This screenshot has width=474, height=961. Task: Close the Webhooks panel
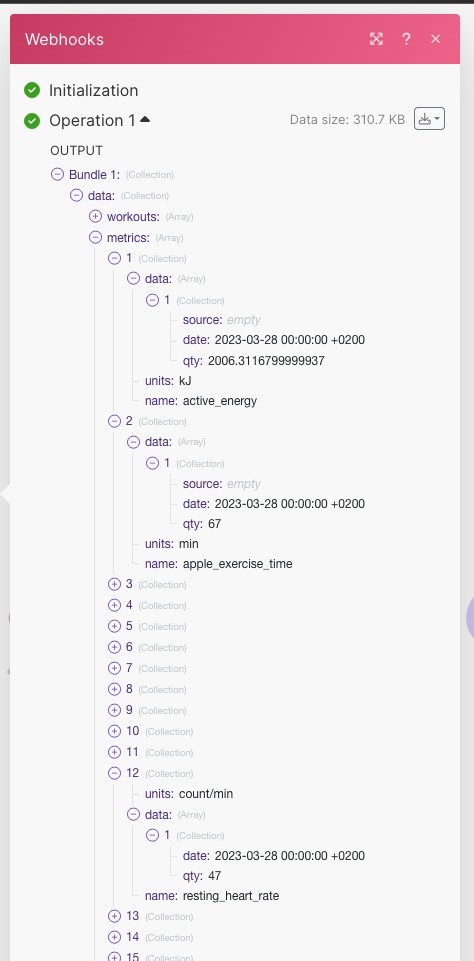[x=435, y=39]
